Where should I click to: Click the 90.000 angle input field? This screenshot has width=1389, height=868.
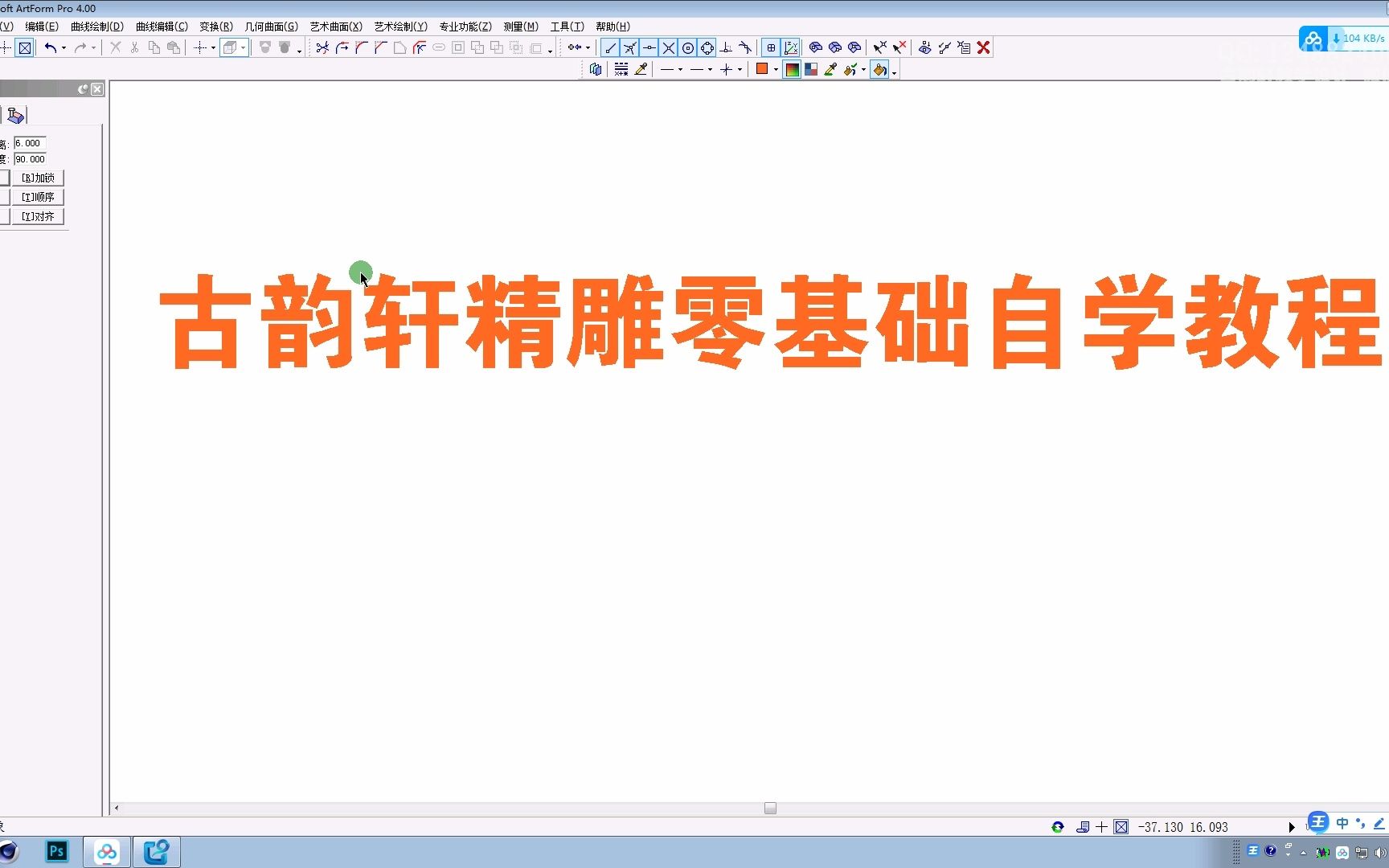30,159
